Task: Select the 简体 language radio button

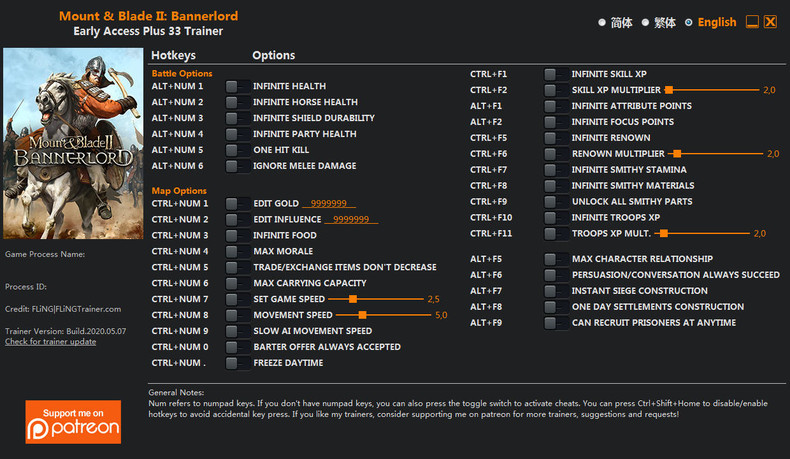Action: click(x=602, y=22)
